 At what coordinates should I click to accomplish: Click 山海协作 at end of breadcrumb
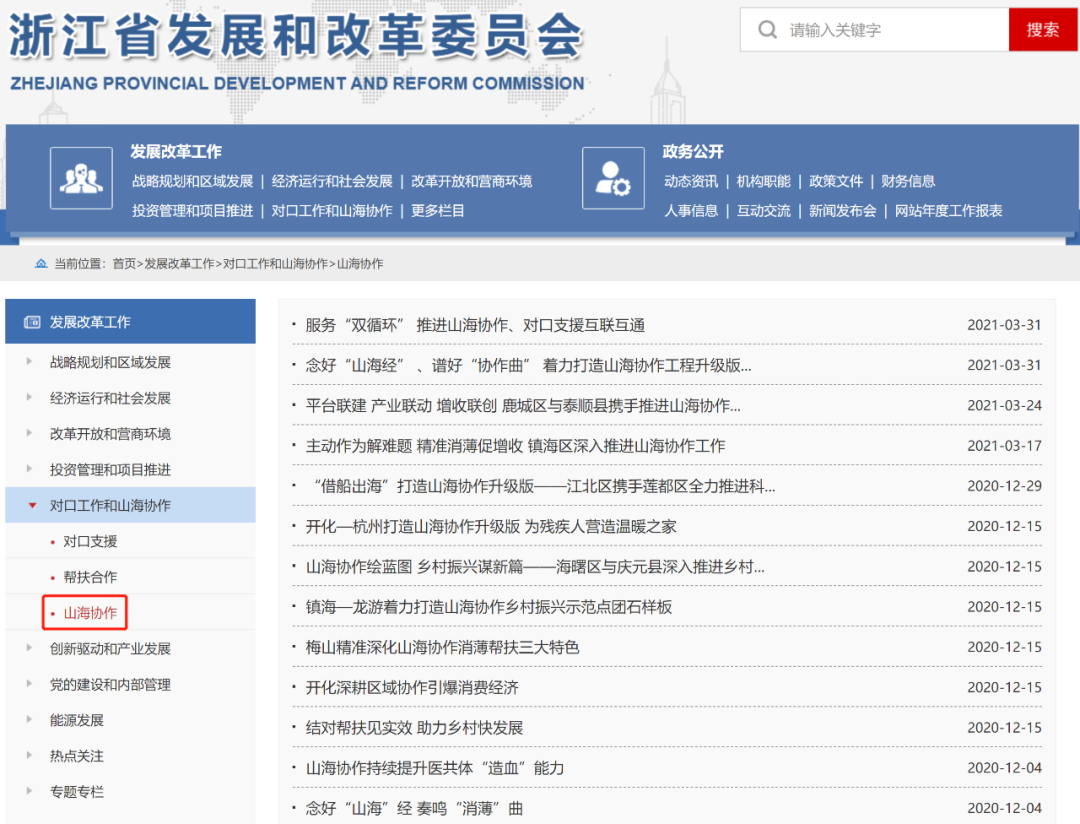tap(360, 264)
